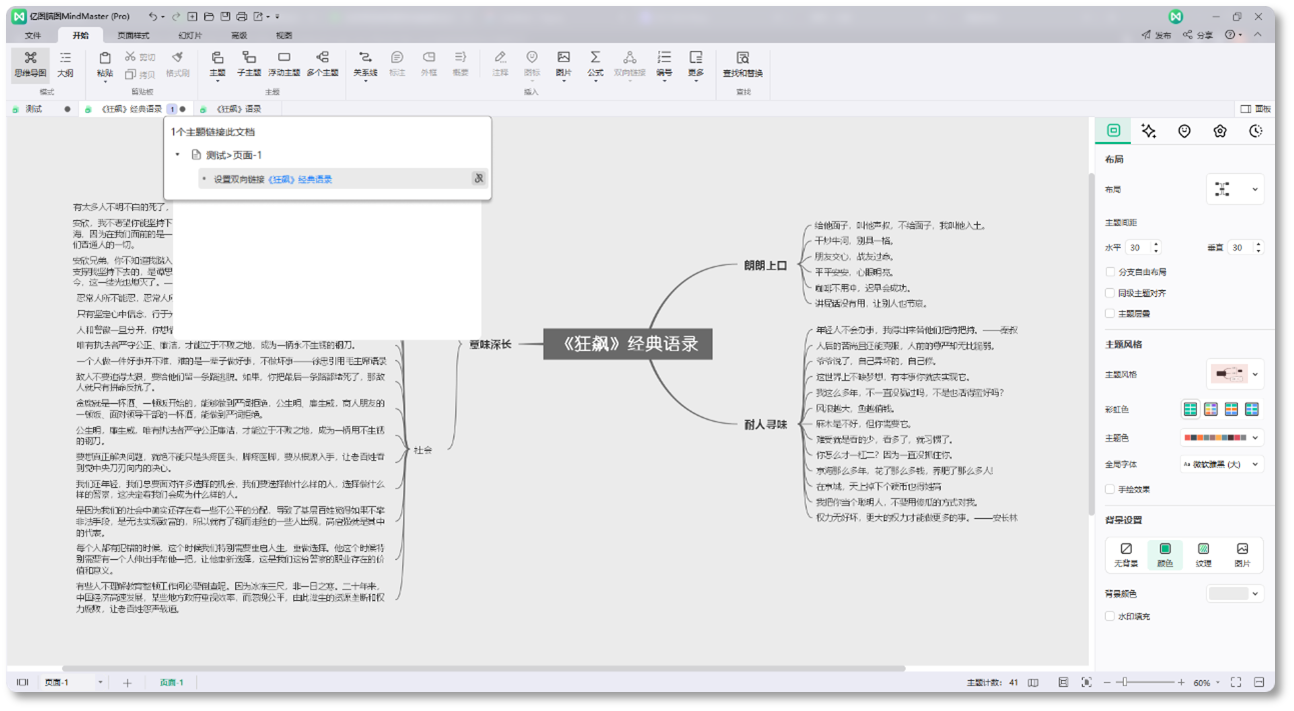The height and width of the screenshot is (711, 1294).
Task: Open the 全局字体 global font dropdown
Action: 1221,465
